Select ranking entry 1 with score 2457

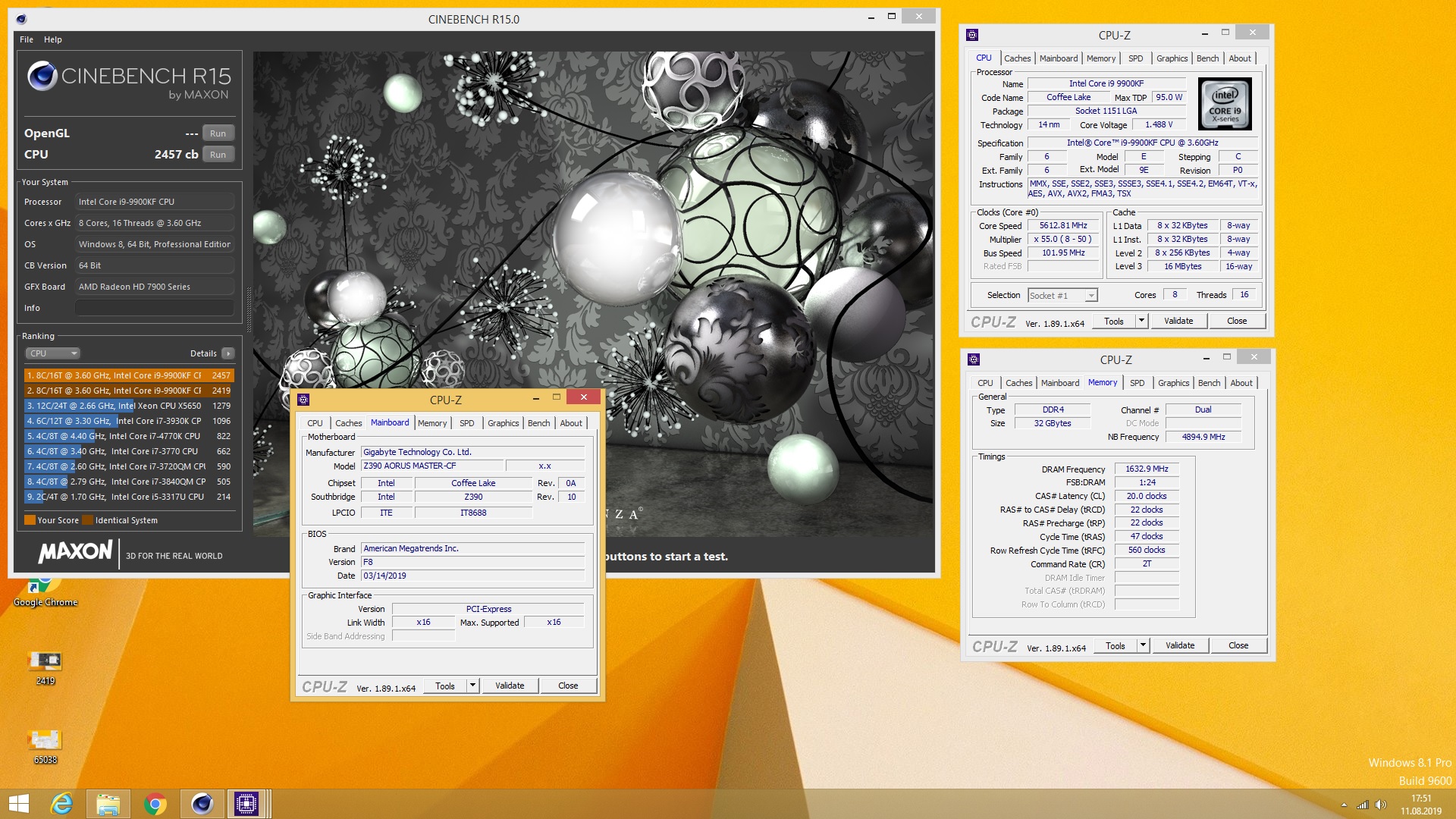pos(129,375)
